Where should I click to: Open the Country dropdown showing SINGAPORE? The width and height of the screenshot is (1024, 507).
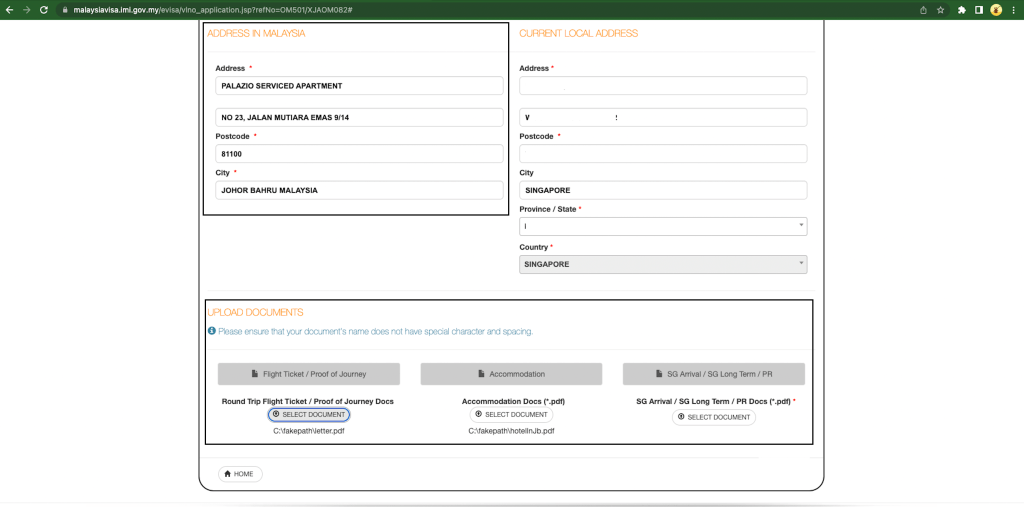[663, 264]
